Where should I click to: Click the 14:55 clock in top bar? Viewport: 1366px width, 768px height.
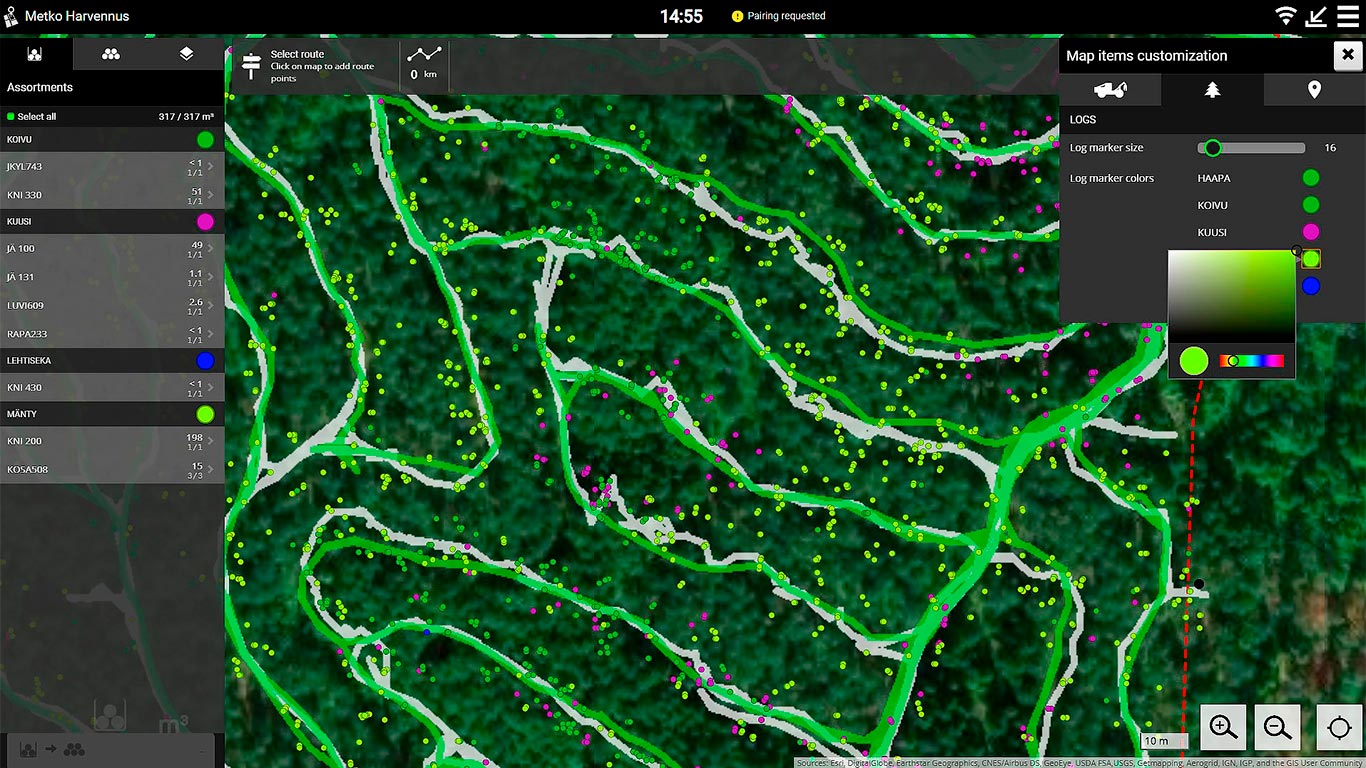pyautogui.click(x=681, y=16)
